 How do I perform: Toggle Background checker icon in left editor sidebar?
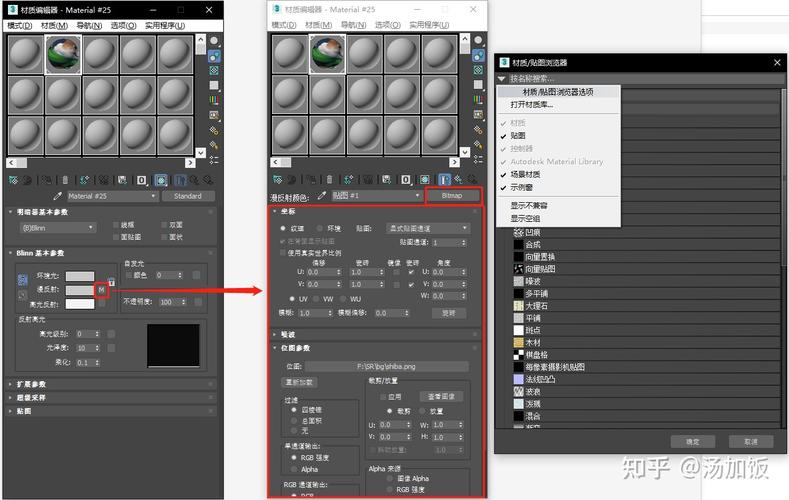tap(214, 70)
